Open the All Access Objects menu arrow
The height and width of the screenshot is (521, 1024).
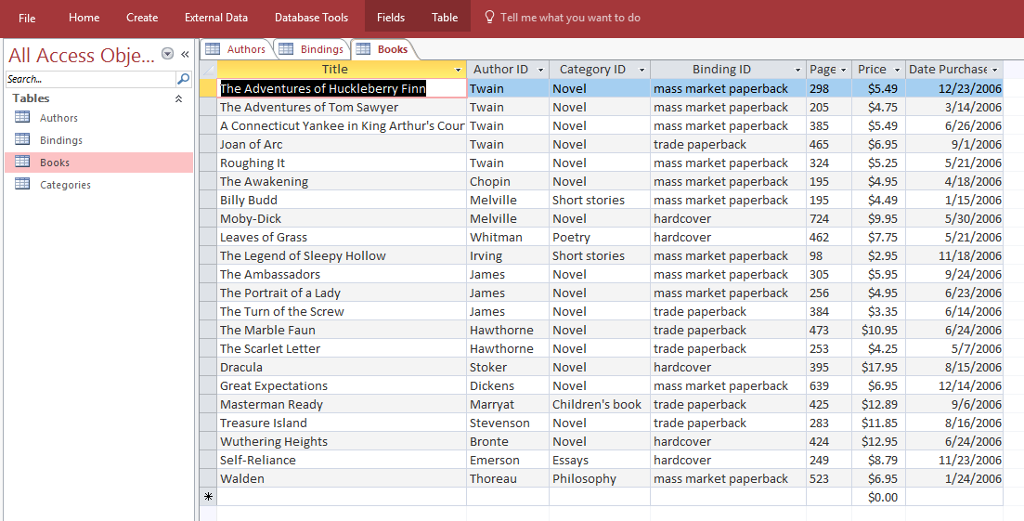[167, 54]
